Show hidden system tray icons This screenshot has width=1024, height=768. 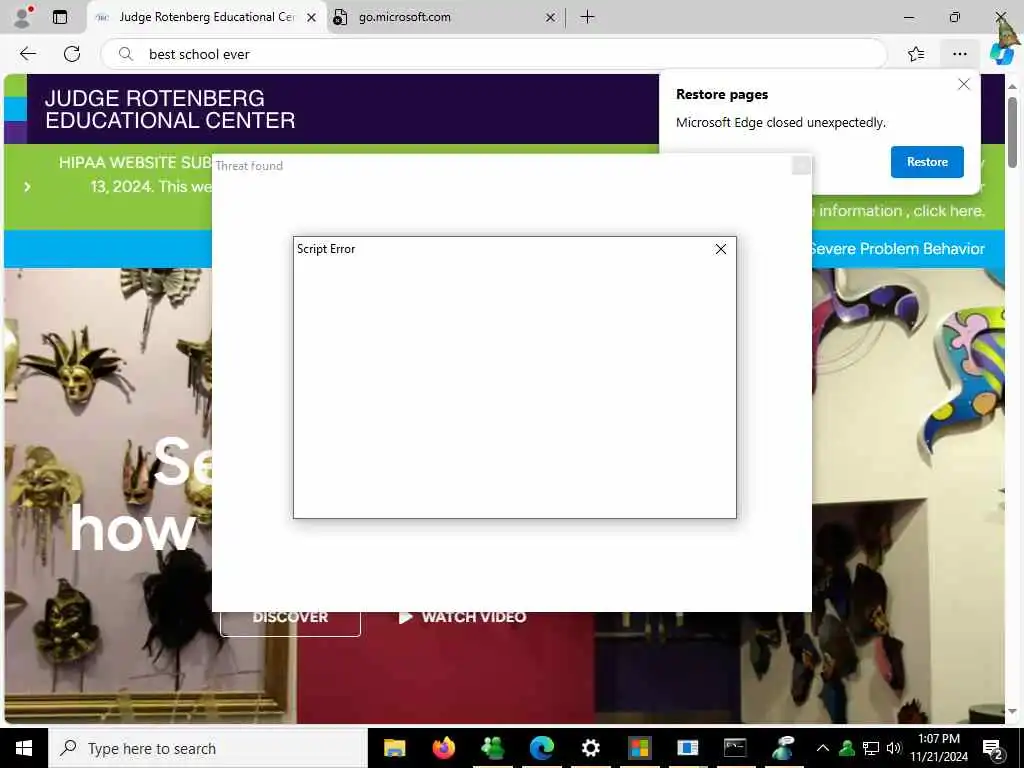point(823,748)
